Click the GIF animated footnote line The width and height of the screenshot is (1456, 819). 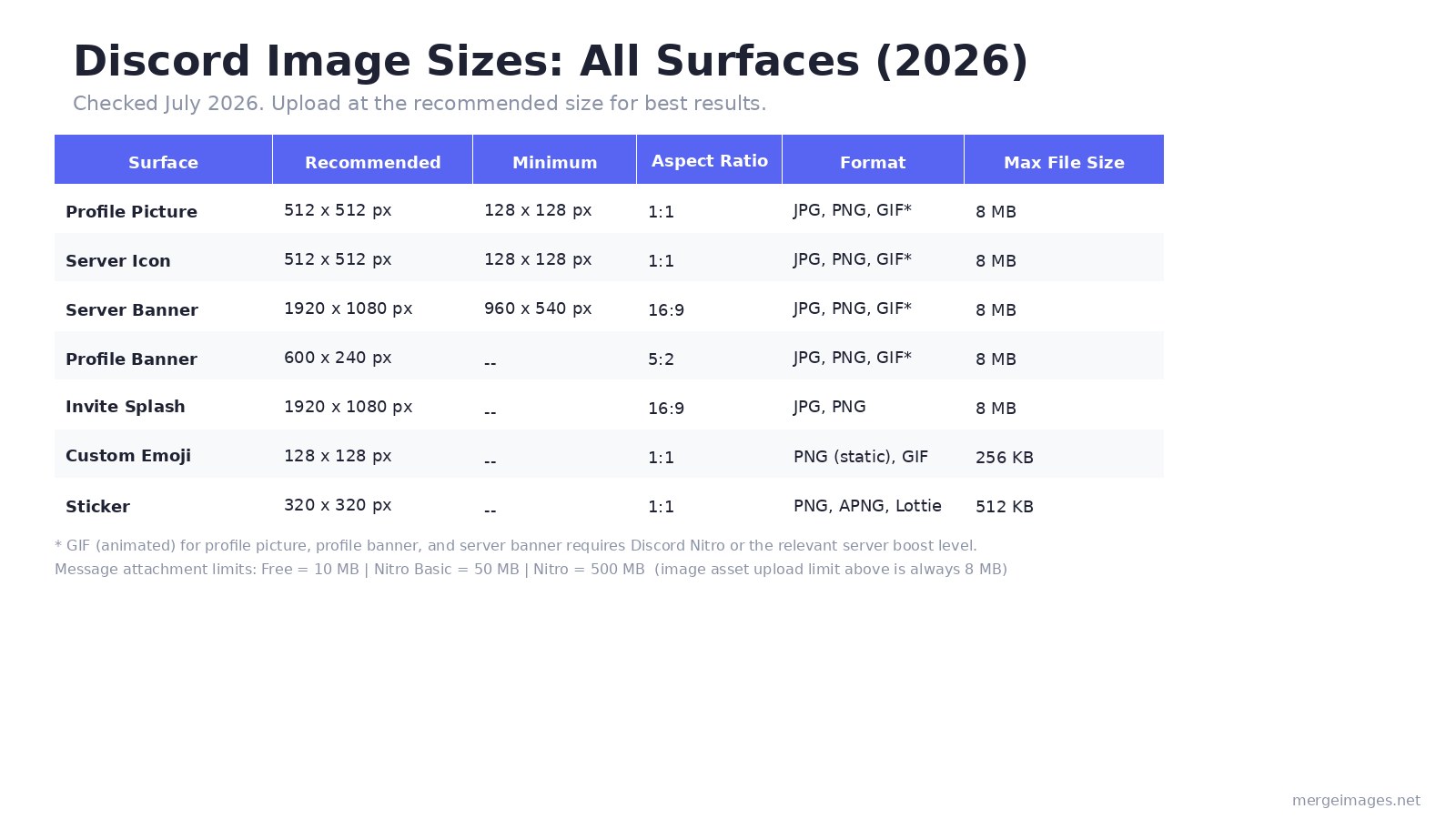point(515,546)
